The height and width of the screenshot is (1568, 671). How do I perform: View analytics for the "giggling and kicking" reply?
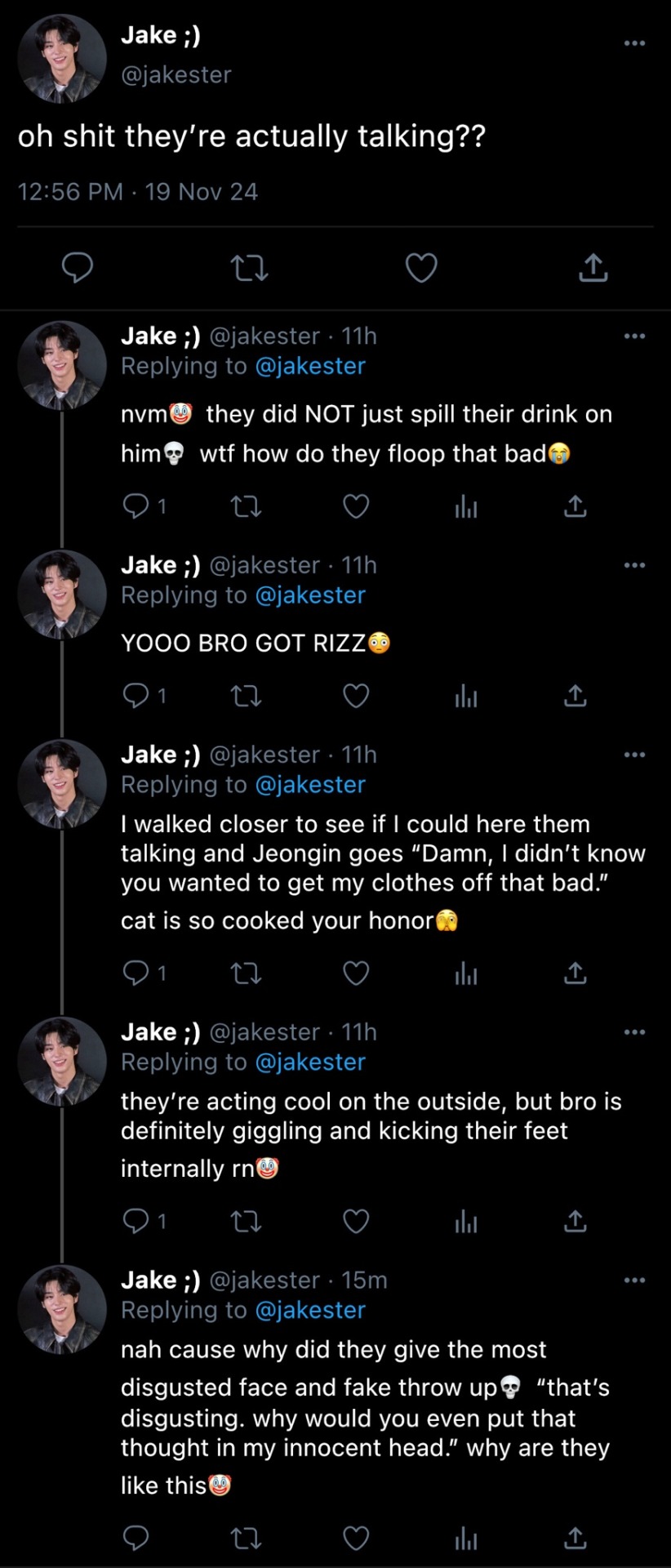pyautogui.click(x=466, y=1221)
